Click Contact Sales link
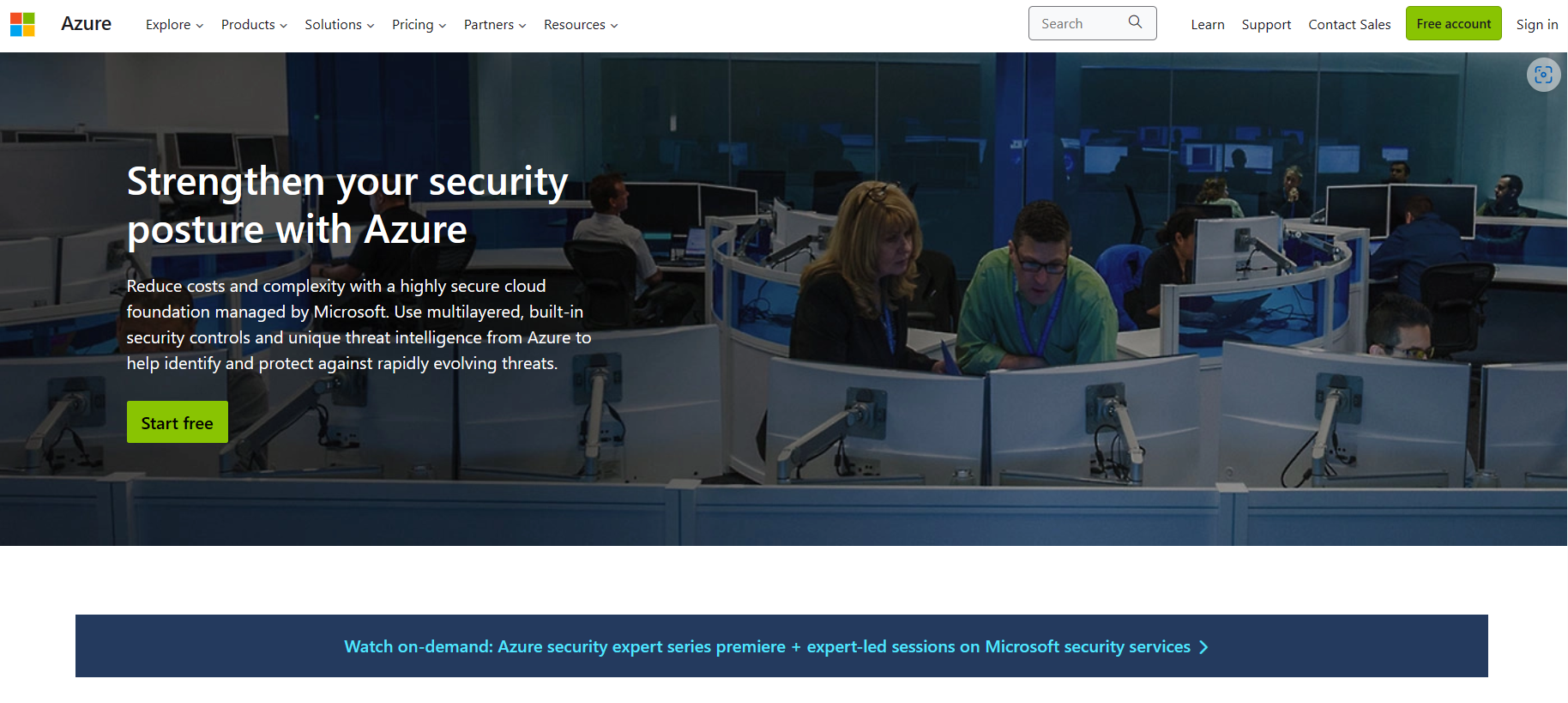 [x=1349, y=25]
